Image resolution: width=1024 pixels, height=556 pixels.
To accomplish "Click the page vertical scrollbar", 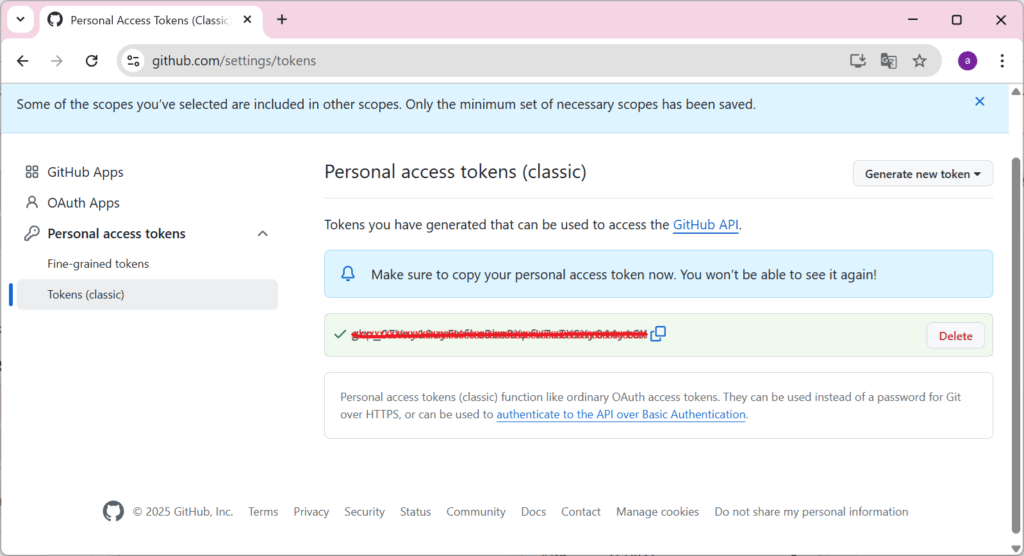I will [1016, 346].
